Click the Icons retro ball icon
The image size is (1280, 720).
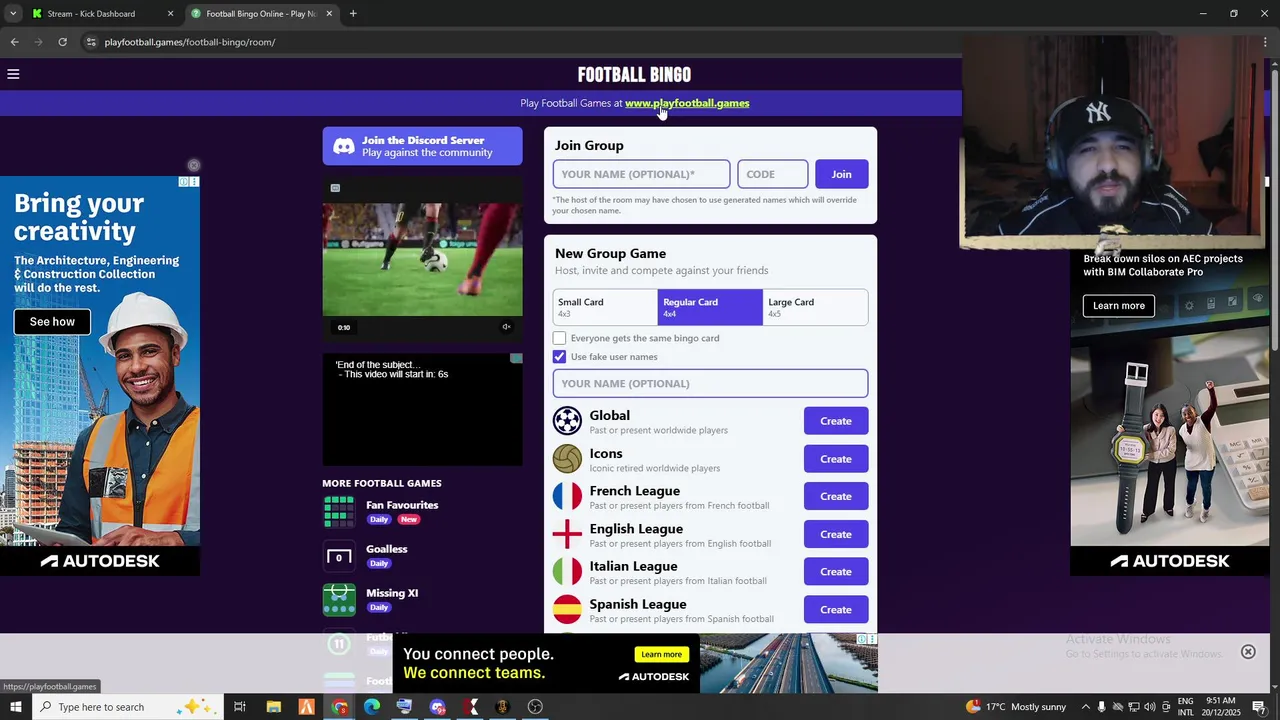coord(567,459)
